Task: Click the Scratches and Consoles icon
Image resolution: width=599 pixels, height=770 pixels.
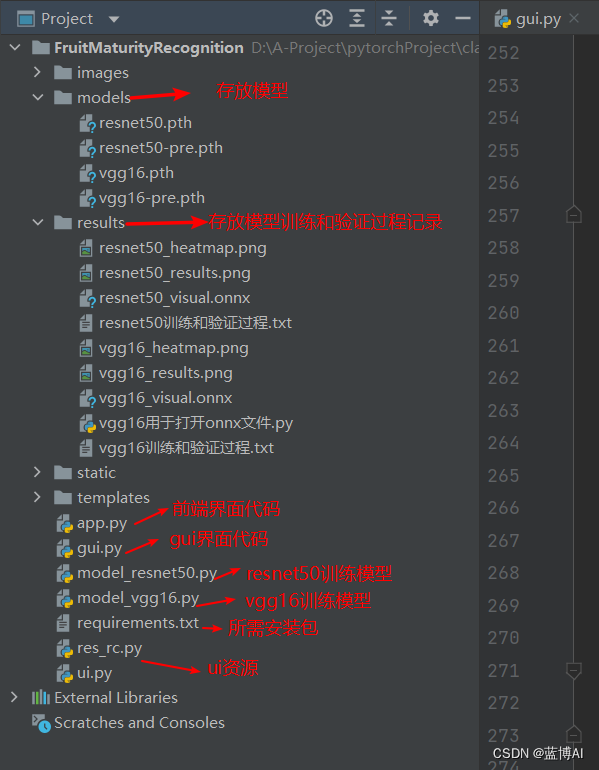Action: 41,723
